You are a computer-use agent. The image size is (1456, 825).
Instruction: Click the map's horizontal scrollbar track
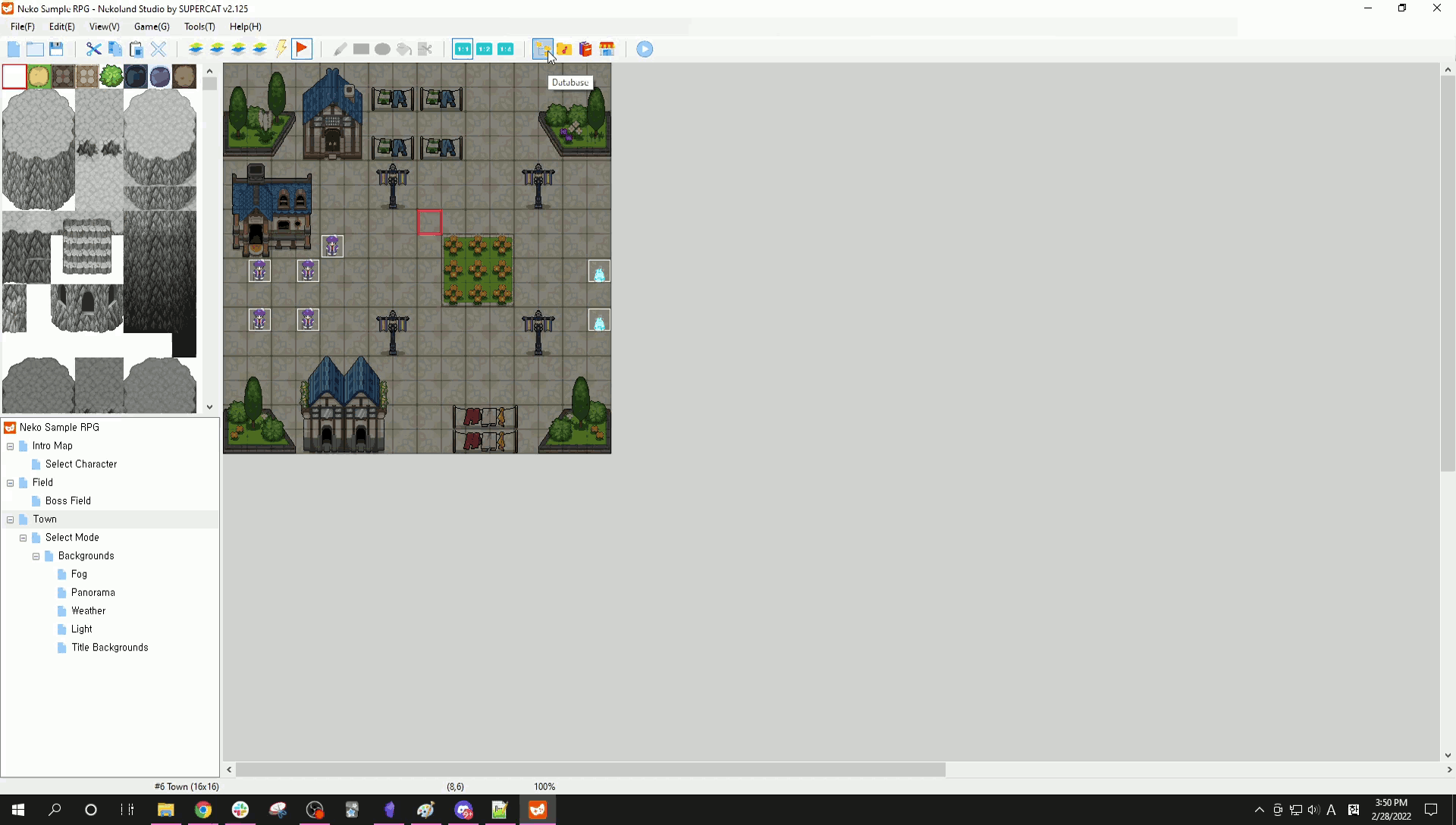[1194, 770]
